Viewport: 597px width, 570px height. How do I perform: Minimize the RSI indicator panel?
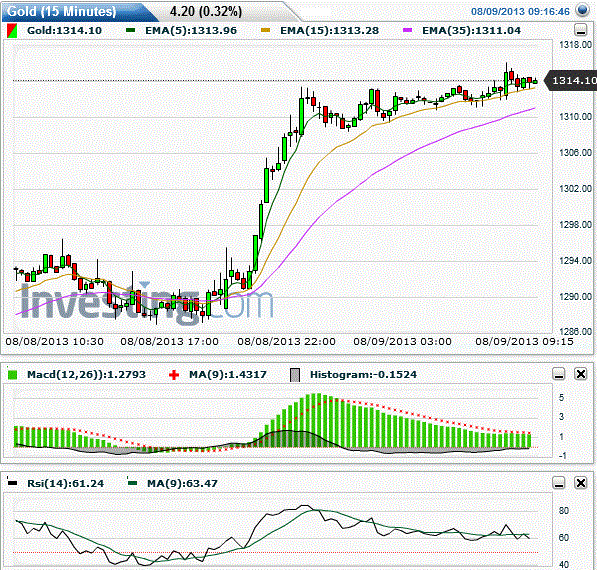coord(559,483)
